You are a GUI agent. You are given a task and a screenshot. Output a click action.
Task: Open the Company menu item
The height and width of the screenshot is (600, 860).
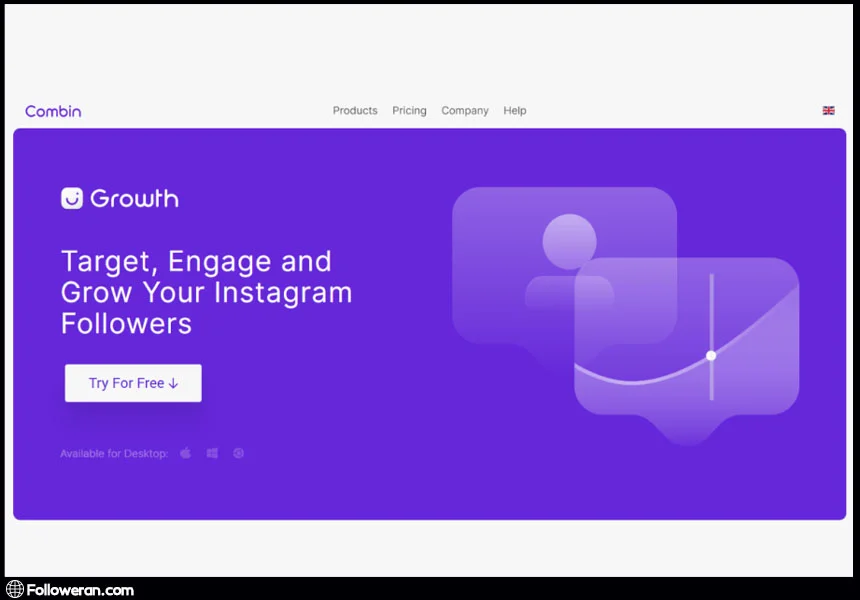coord(465,111)
